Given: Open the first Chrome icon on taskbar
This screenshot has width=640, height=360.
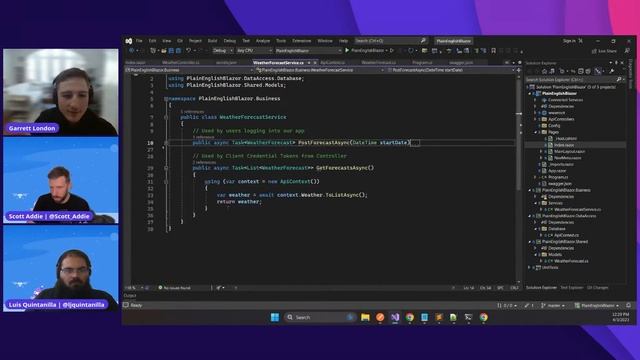Looking at the screenshot, I should (409, 317).
